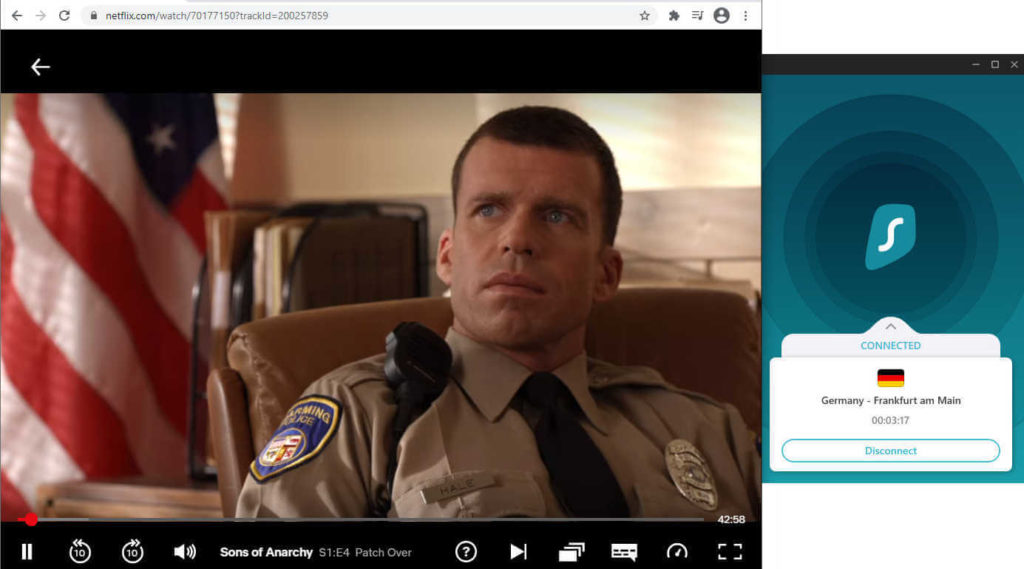Viewport: 1024px width, 569px height.
Task: Click the CONNECTED status label
Action: coord(890,346)
